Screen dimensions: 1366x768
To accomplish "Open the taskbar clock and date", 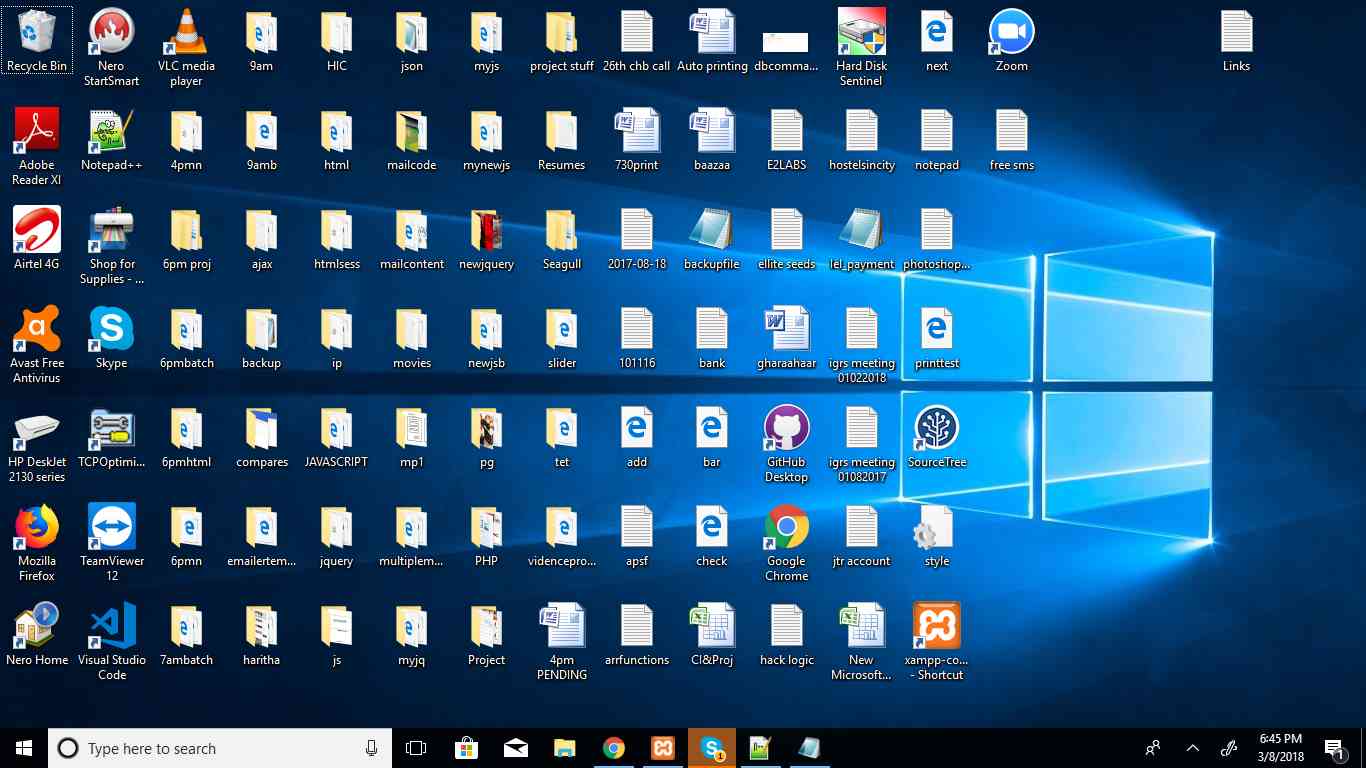I will pyautogui.click(x=1280, y=748).
